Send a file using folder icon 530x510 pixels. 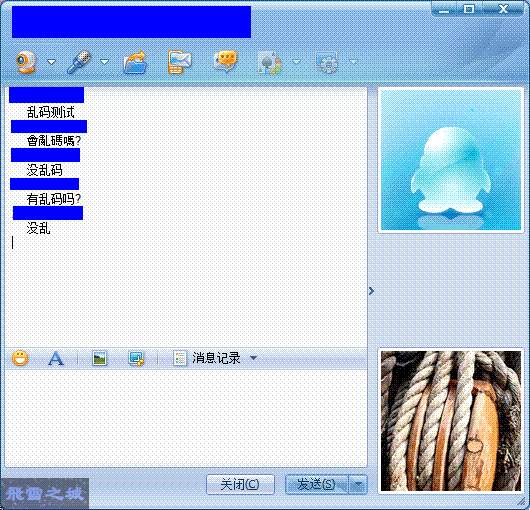coord(135,62)
